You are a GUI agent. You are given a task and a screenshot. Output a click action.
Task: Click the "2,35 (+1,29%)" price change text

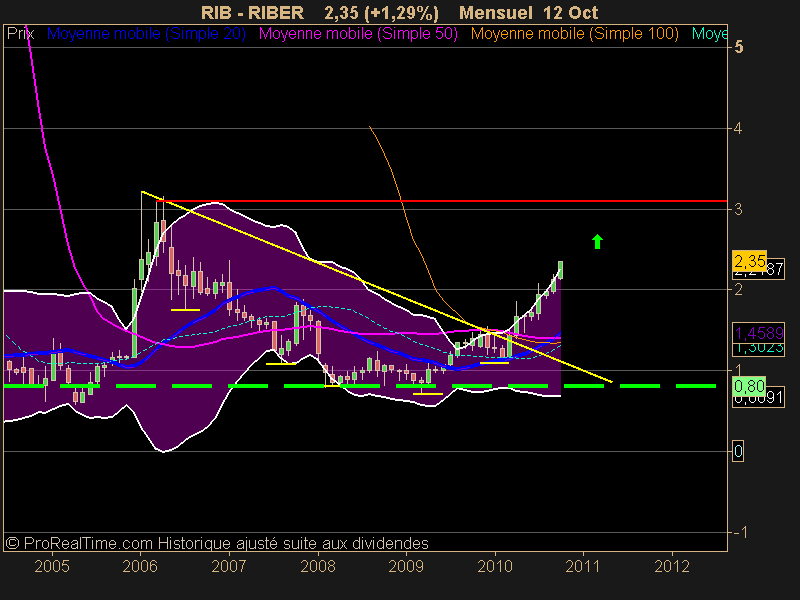381,12
